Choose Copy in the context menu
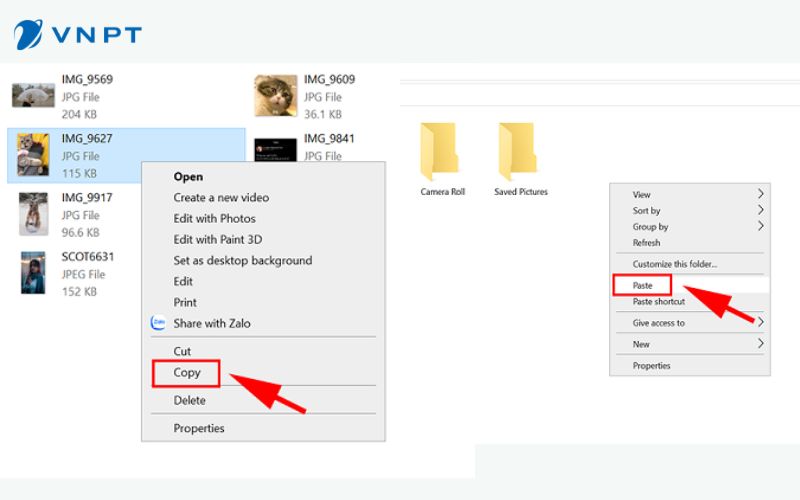800x500 pixels. 187,373
